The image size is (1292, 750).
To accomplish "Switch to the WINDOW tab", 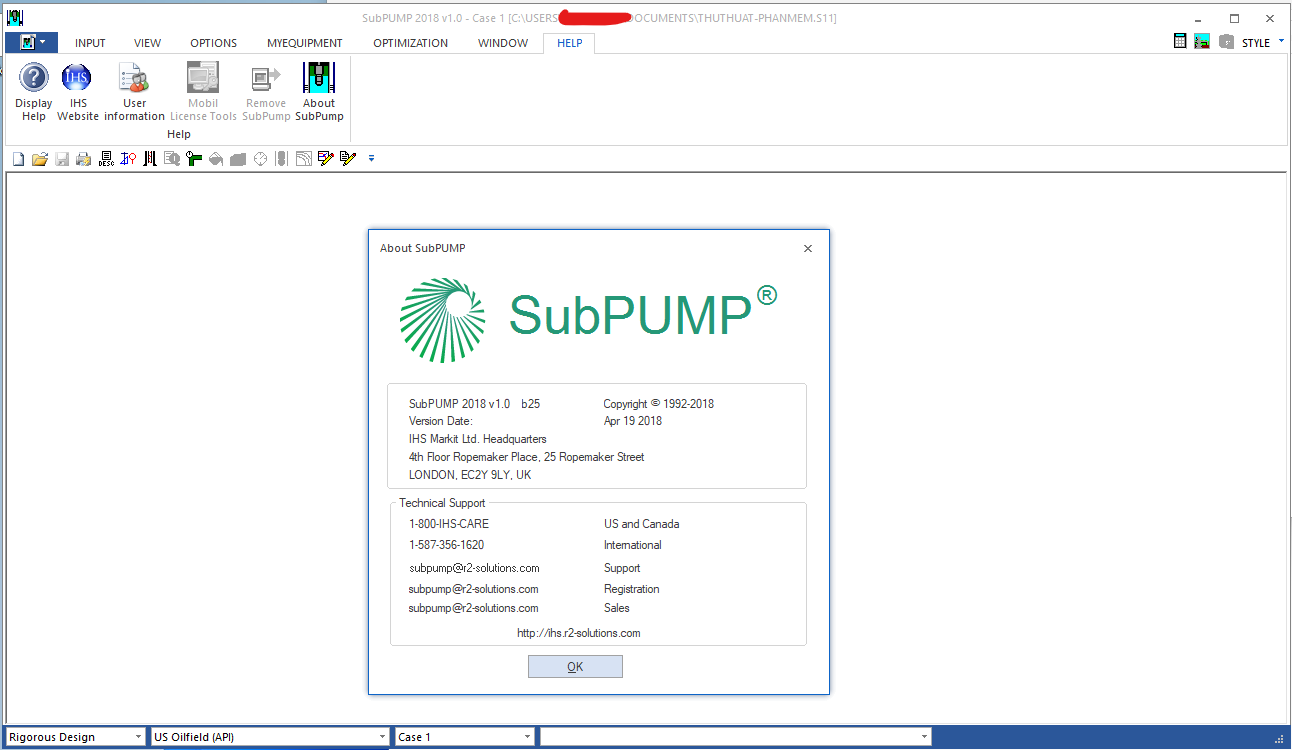I will (x=503, y=43).
